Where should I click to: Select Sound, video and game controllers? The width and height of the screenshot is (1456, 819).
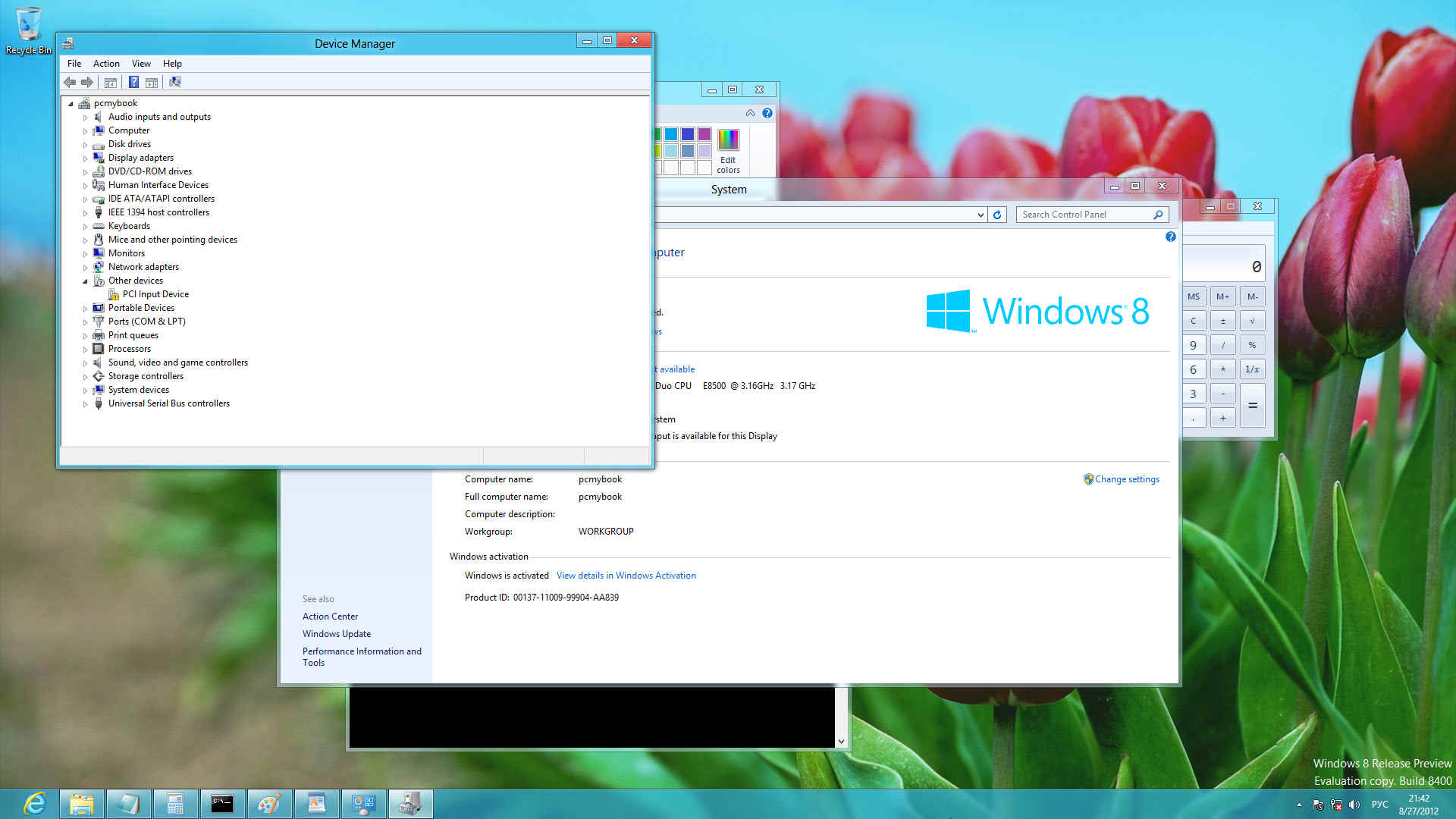(x=178, y=362)
